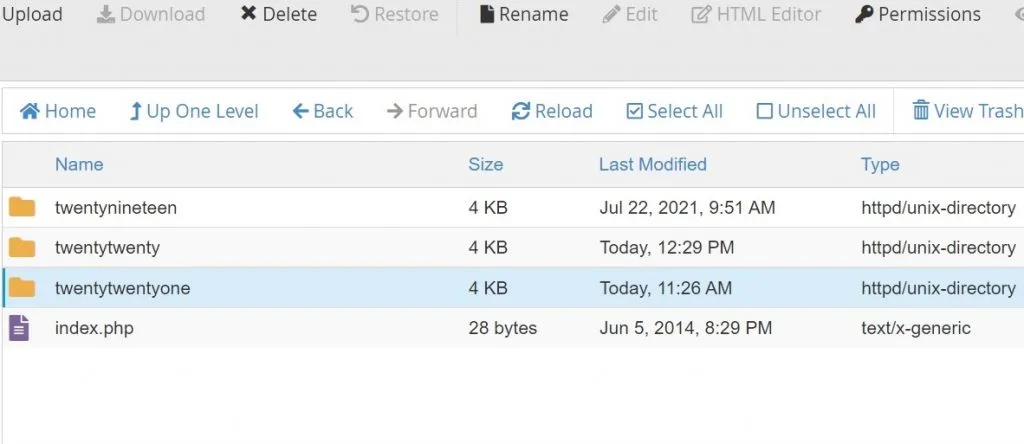This screenshot has height=444, width=1024.
Task: Click the Upload button
Action: click(x=32, y=14)
